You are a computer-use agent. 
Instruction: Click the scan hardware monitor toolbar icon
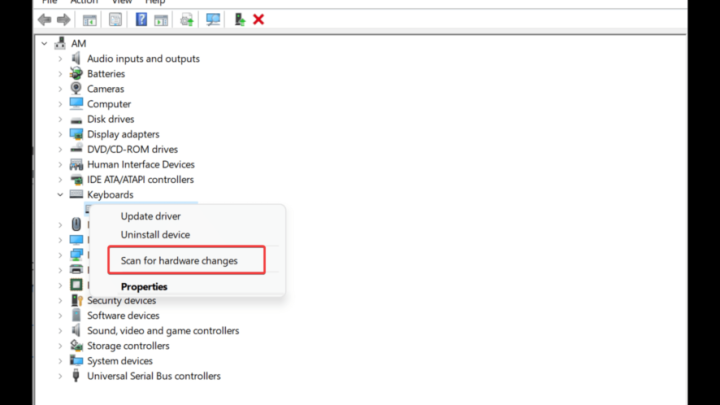click(213, 19)
